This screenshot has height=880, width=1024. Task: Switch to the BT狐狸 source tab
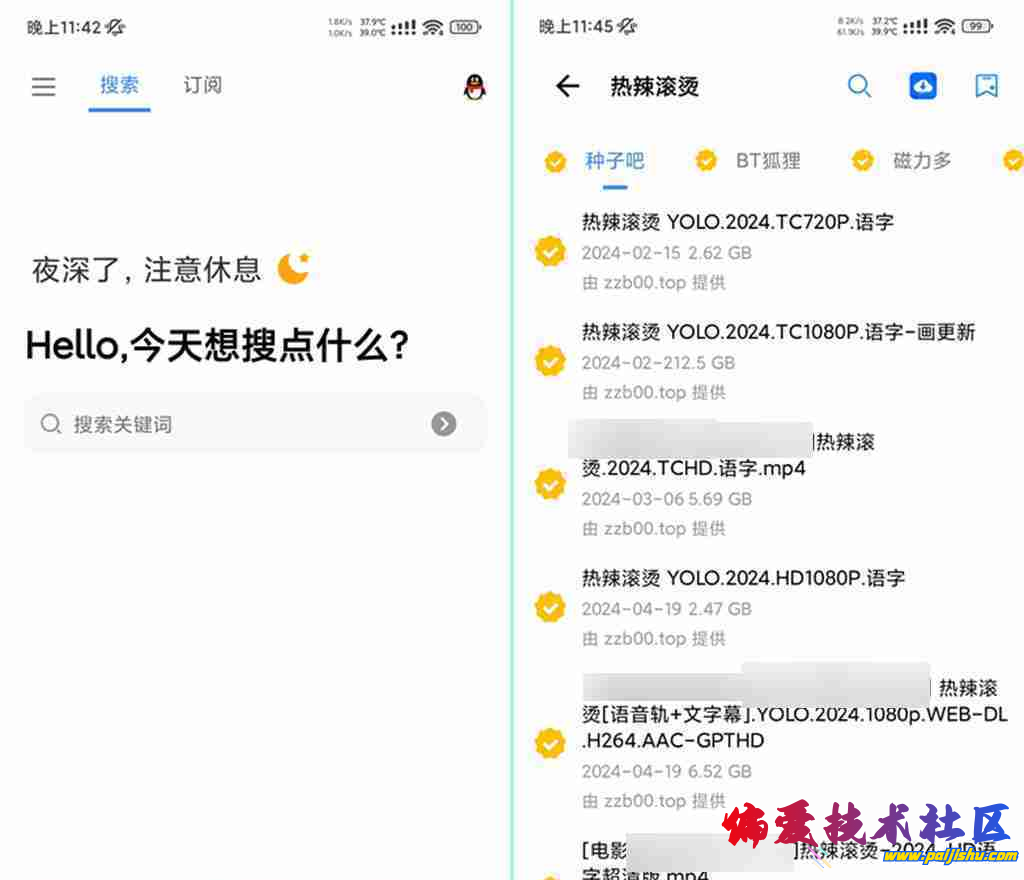(768, 161)
